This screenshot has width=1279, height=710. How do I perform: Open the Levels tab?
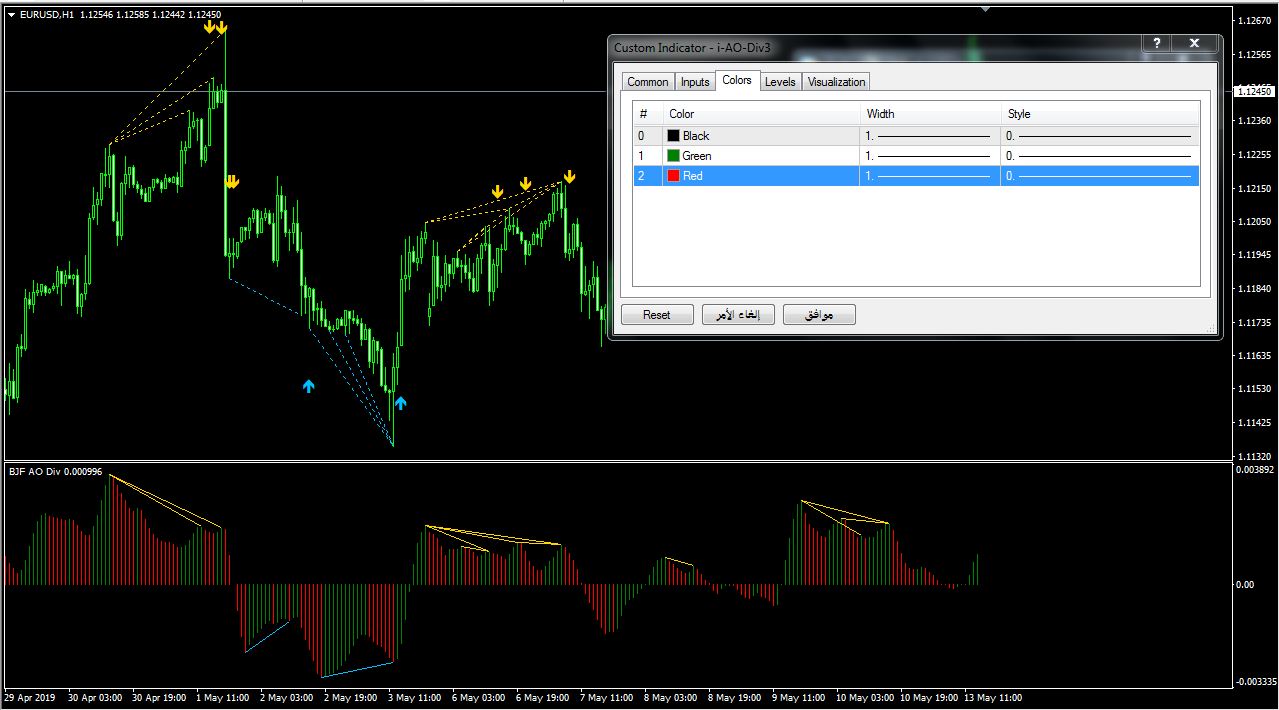(x=780, y=82)
